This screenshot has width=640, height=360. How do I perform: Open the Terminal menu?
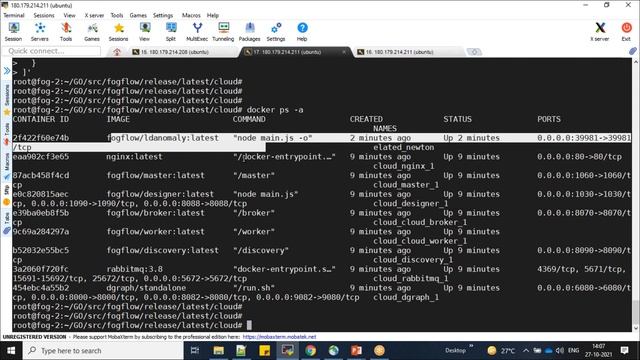point(14,15)
